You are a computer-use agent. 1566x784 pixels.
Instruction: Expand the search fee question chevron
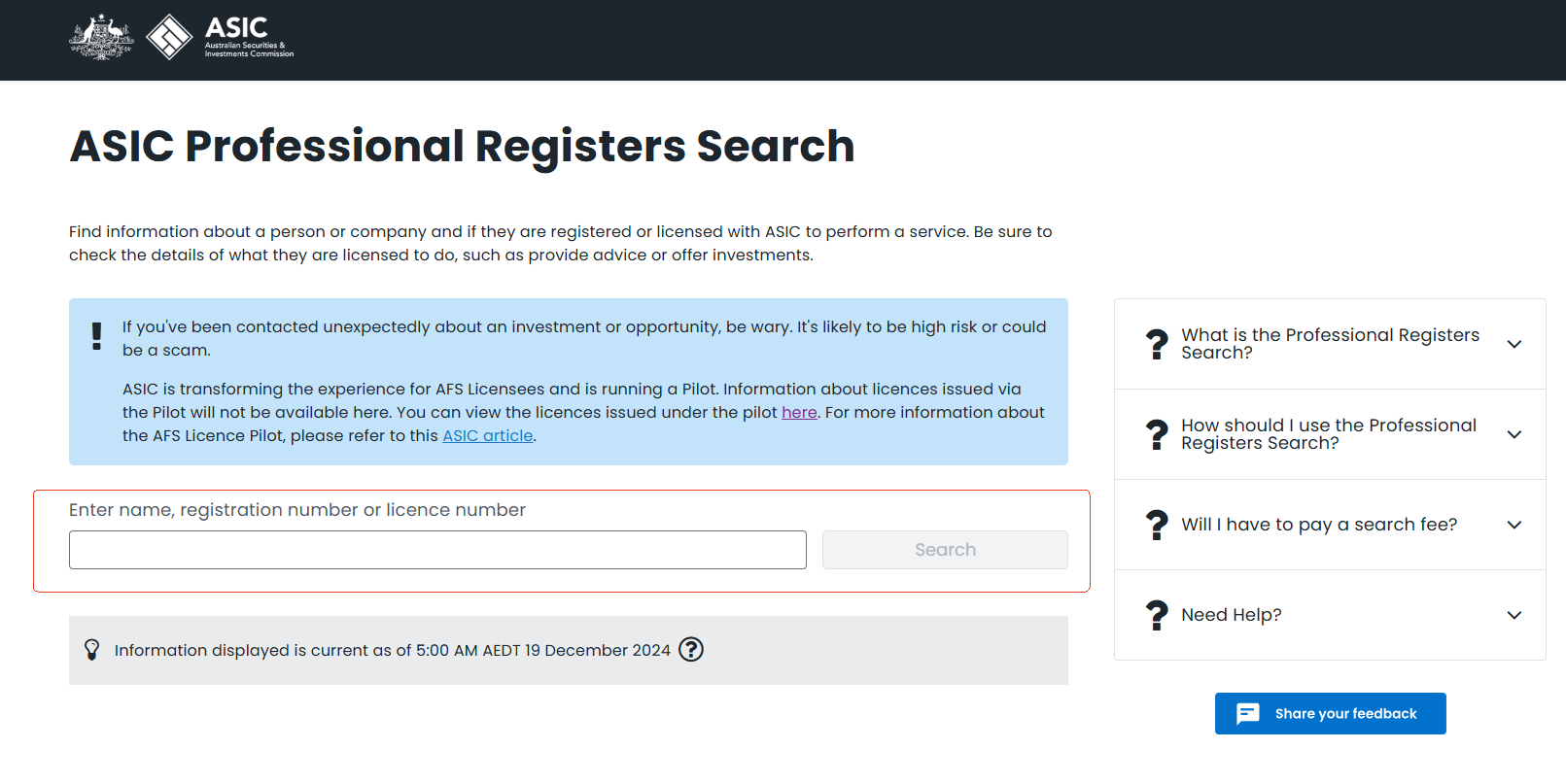(1514, 525)
